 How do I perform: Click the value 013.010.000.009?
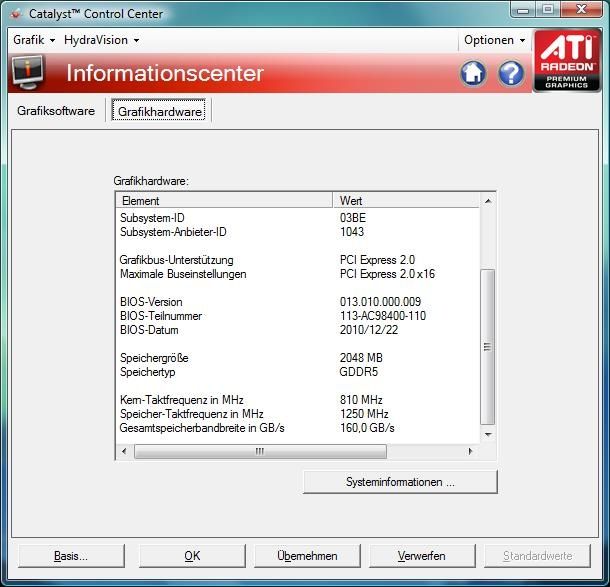coord(380,302)
